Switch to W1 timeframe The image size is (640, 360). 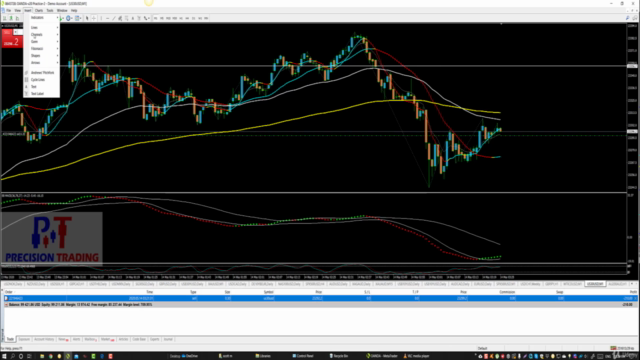(200, 18)
